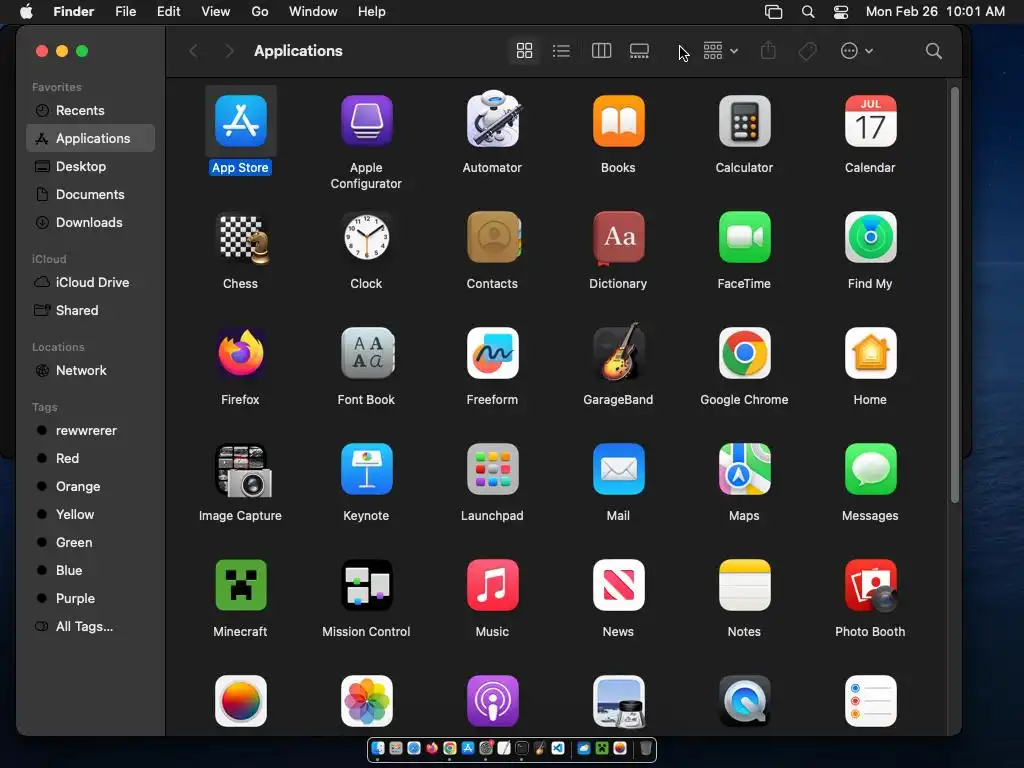Open Desktop in the sidebar
Screen dimensions: 1024x768
(x=91, y=167)
